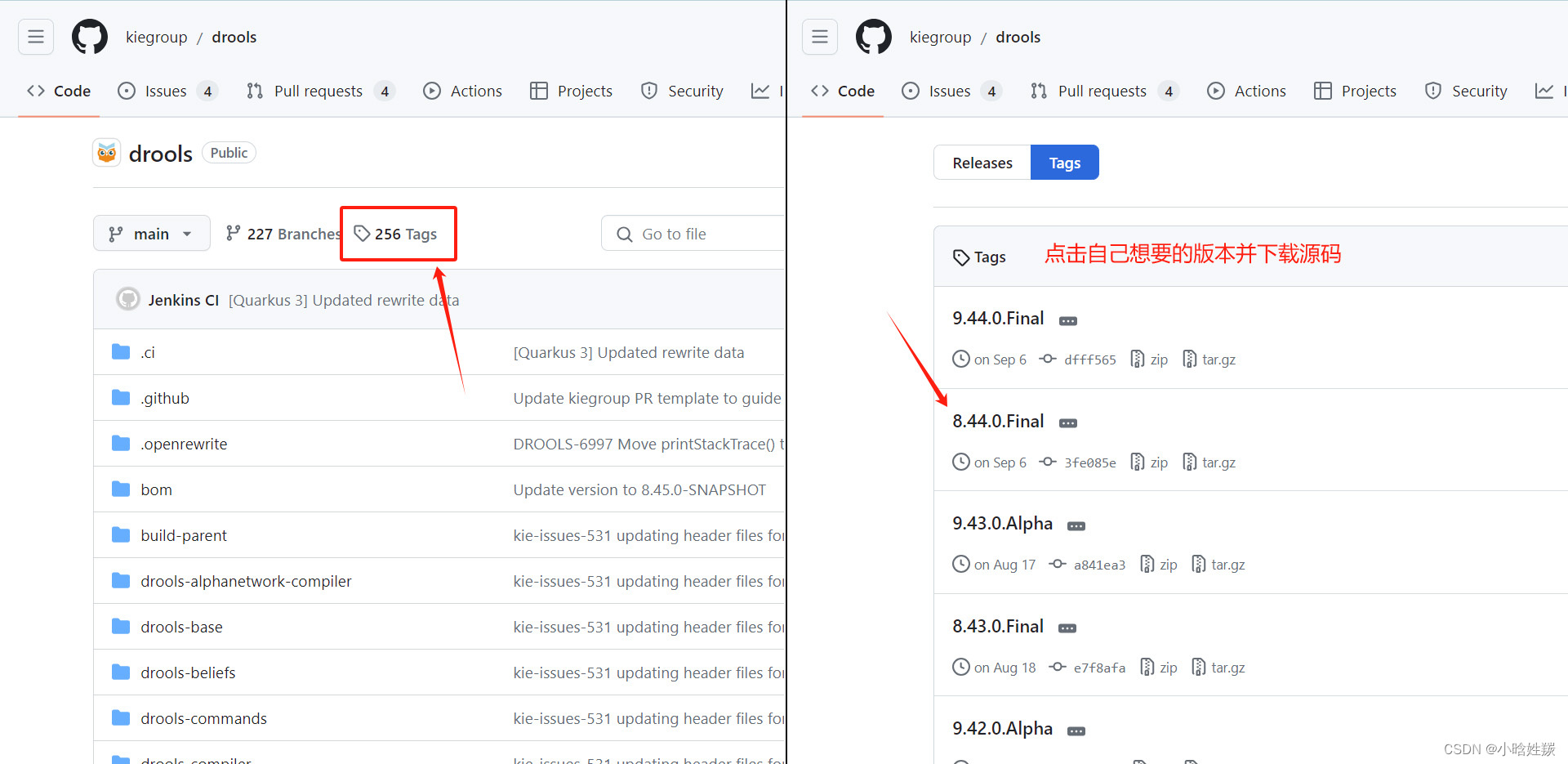This screenshot has width=1568, height=764.
Task: Download zip for 8.44.0.Final
Action: pos(1150,462)
